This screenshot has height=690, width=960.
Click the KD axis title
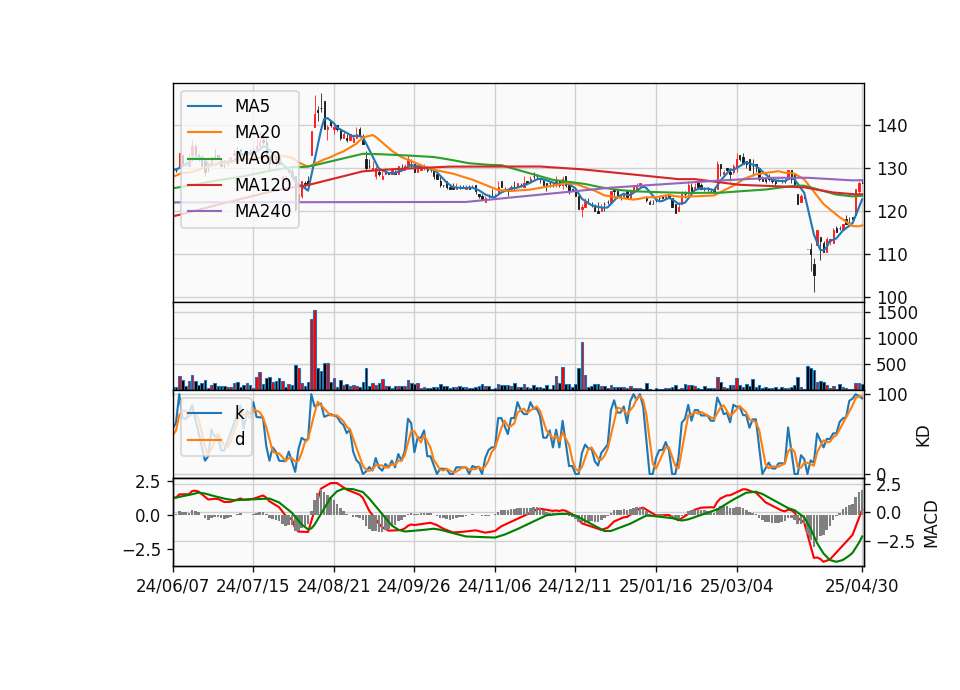pos(923,437)
